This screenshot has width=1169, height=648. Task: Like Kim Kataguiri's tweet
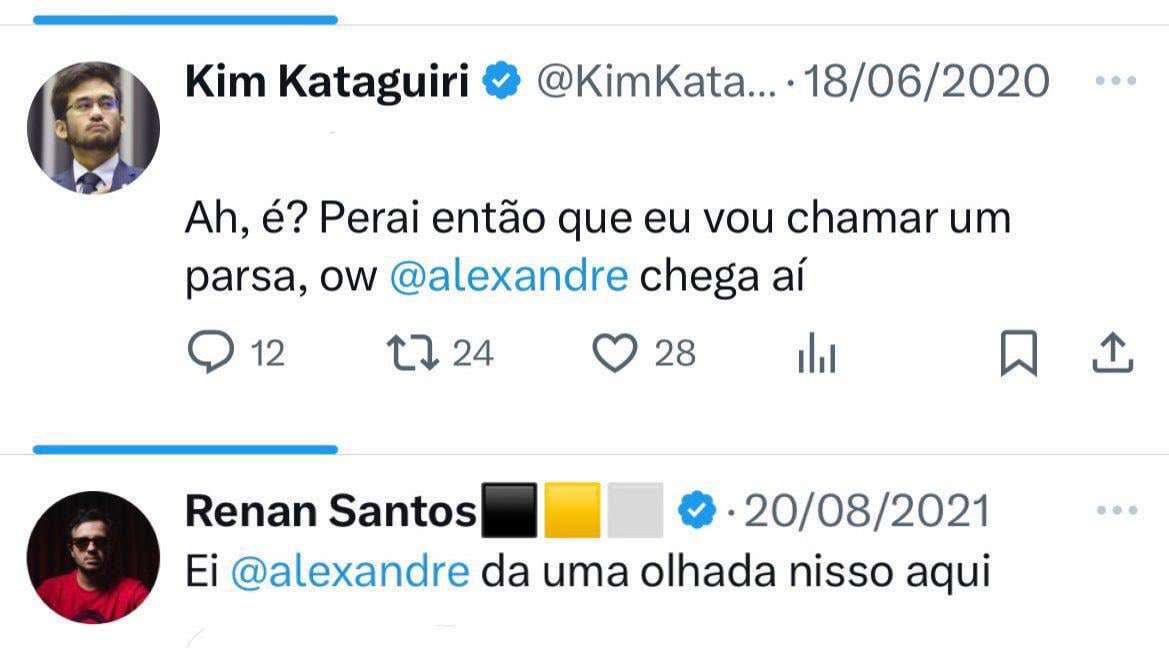(615, 354)
